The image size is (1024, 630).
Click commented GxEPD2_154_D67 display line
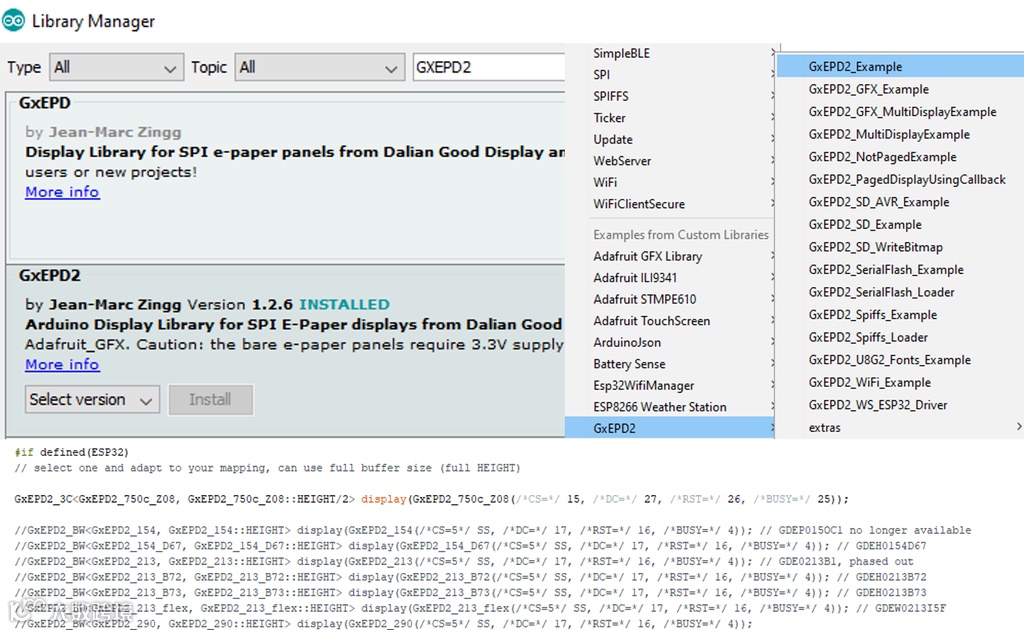coord(470,546)
